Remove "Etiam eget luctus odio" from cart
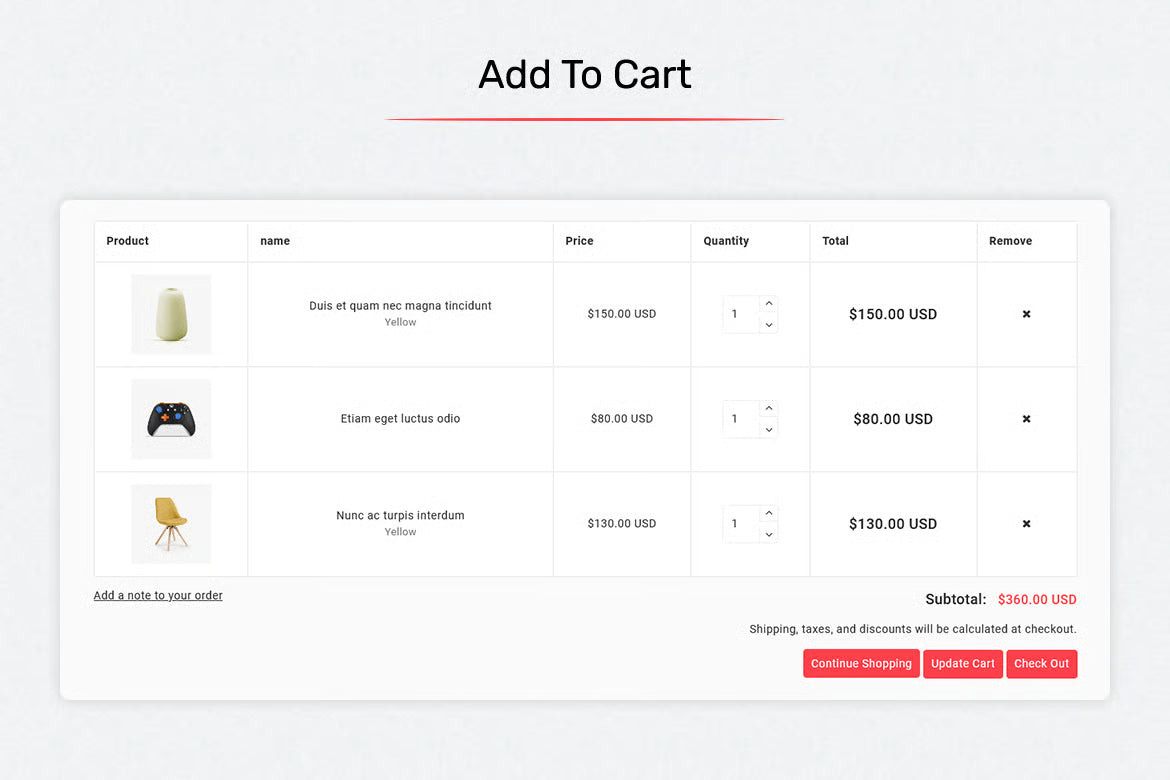The image size is (1170, 780). click(x=1026, y=419)
